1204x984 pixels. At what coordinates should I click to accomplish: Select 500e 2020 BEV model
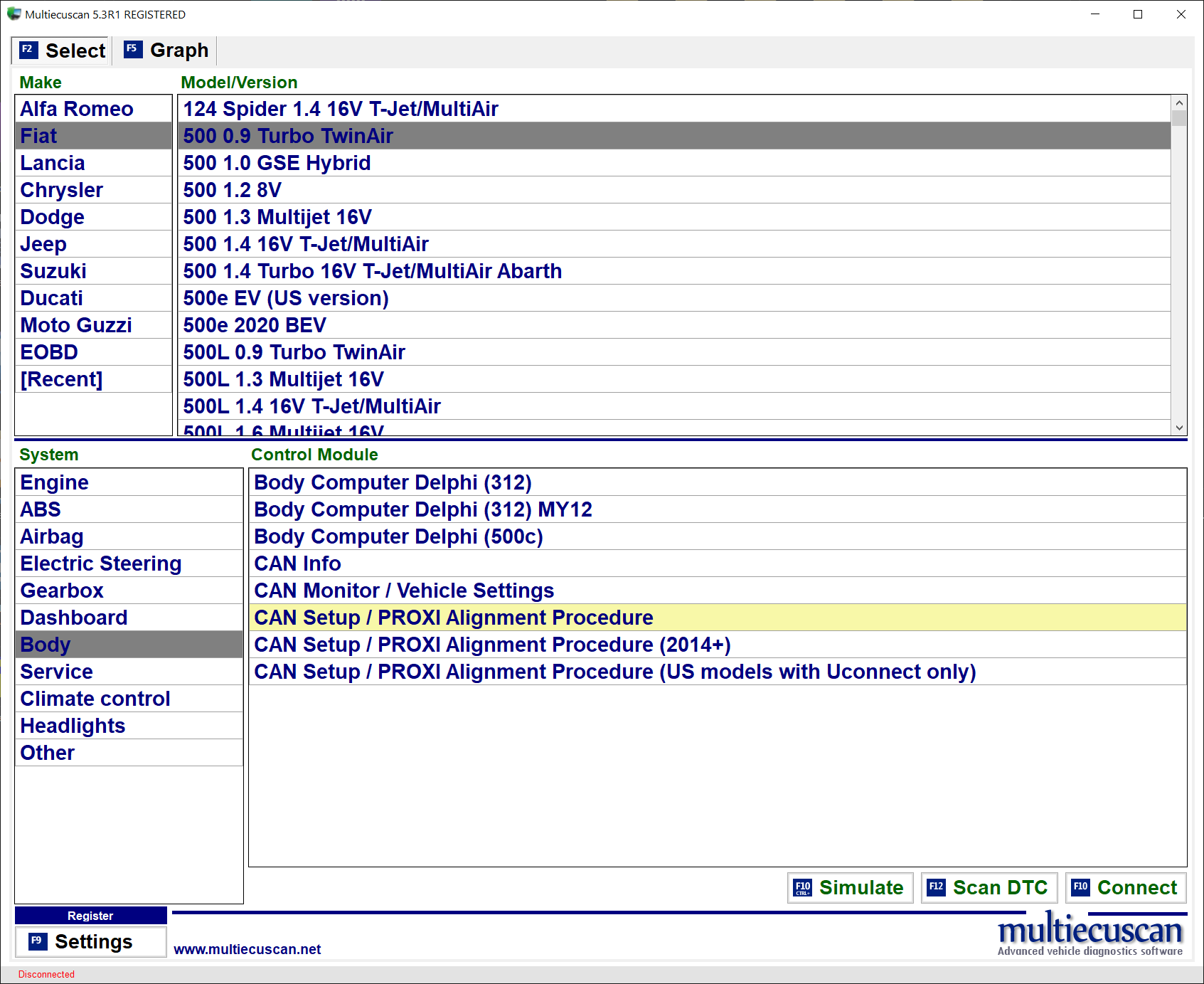[674, 325]
